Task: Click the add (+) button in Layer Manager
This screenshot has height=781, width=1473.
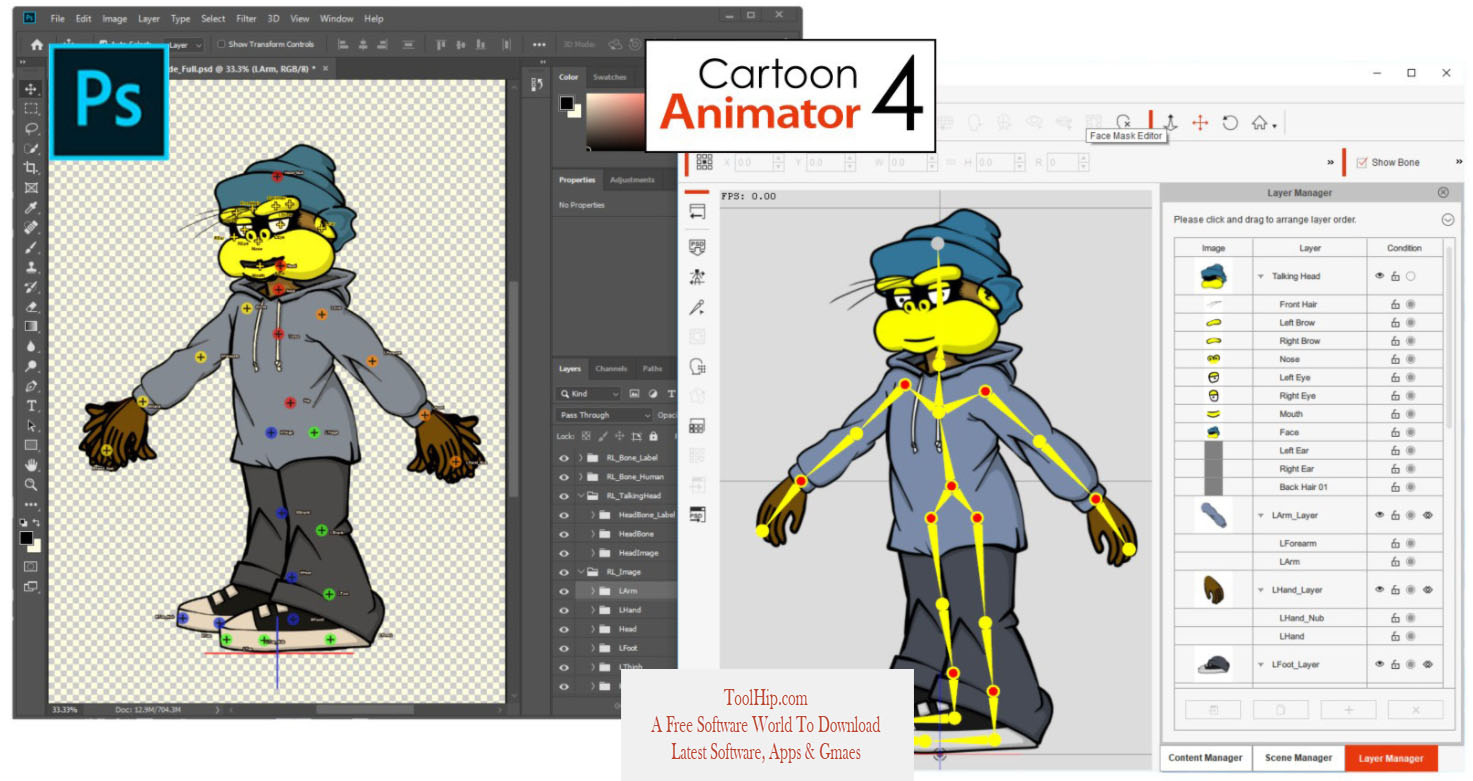Action: pyautogui.click(x=1348, y=709)
